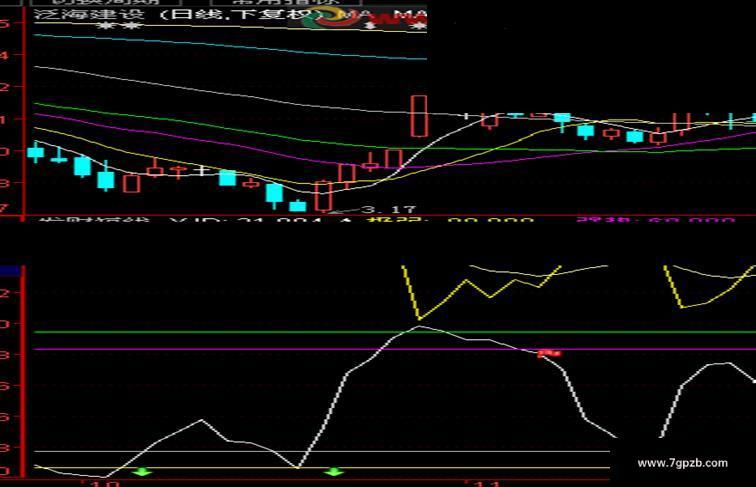Select the tallest hollow red candlestick
Image resolution: width=756 pixels, height=487 pixels.
(x=419, y=116)
